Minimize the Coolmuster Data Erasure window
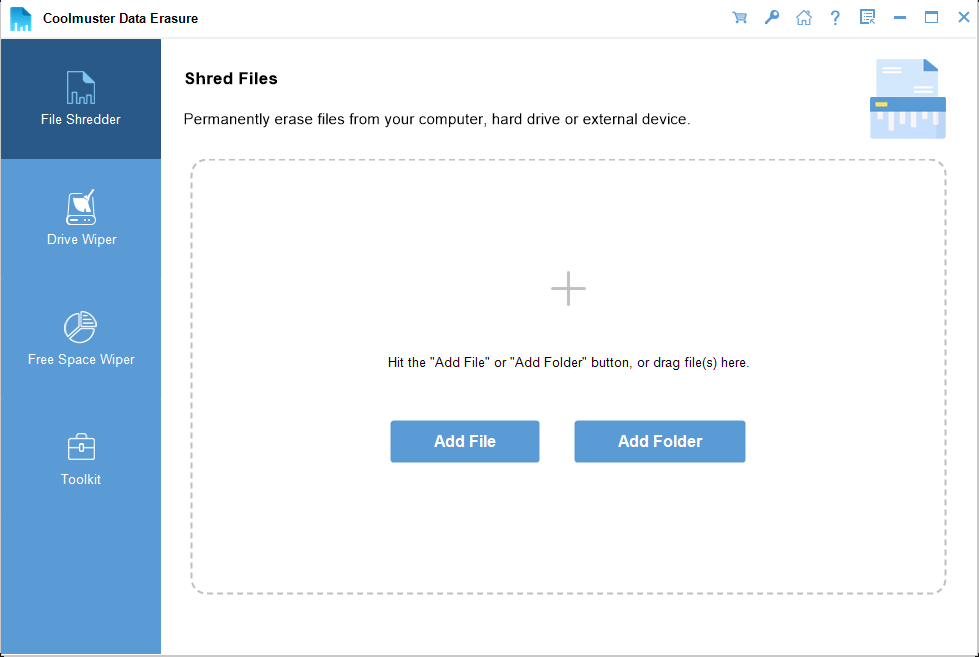979x657 pixels. coord(900,17)
